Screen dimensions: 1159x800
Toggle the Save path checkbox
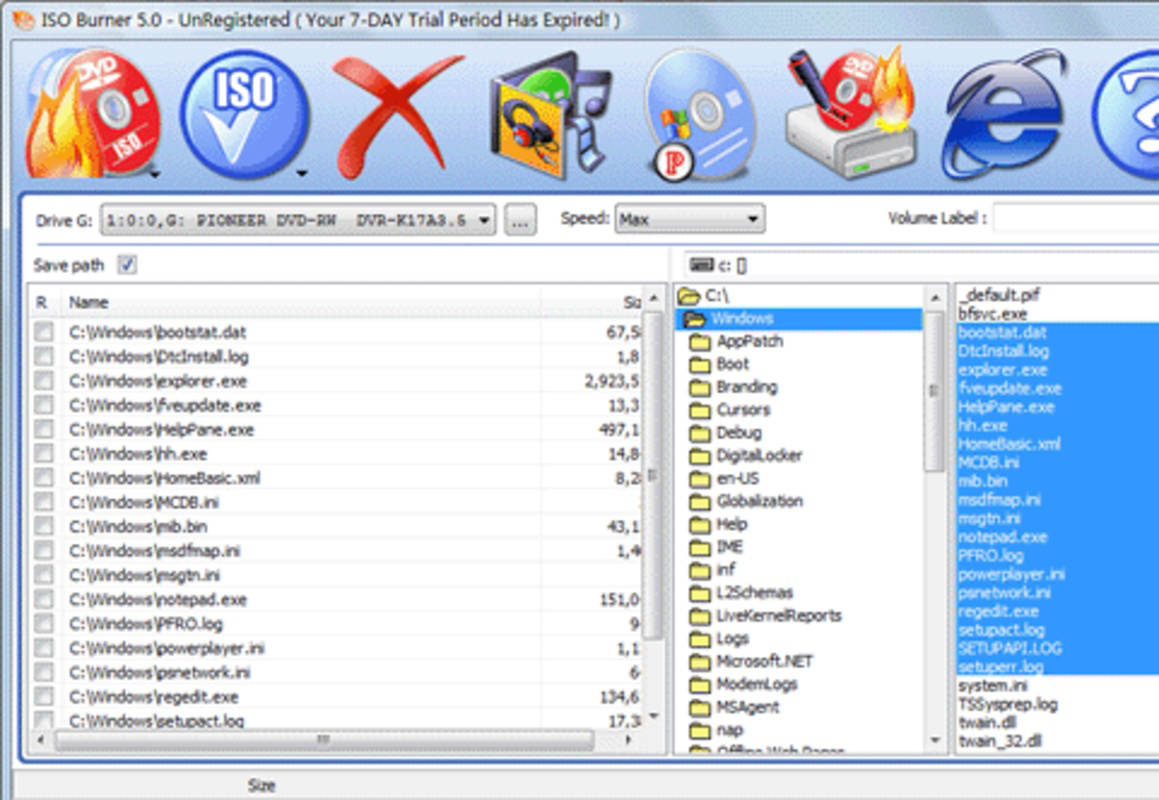point(127,265)
